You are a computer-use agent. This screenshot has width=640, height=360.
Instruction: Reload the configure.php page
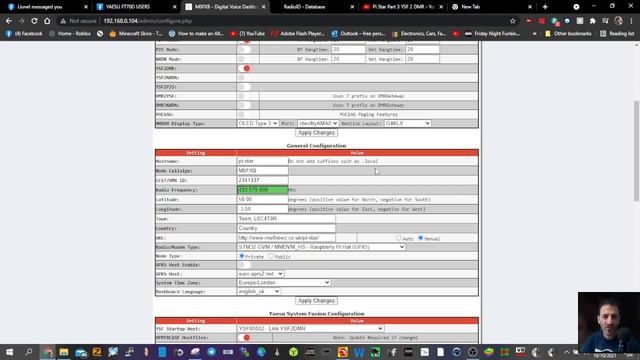pyautogui.click(x=34, y=21)
